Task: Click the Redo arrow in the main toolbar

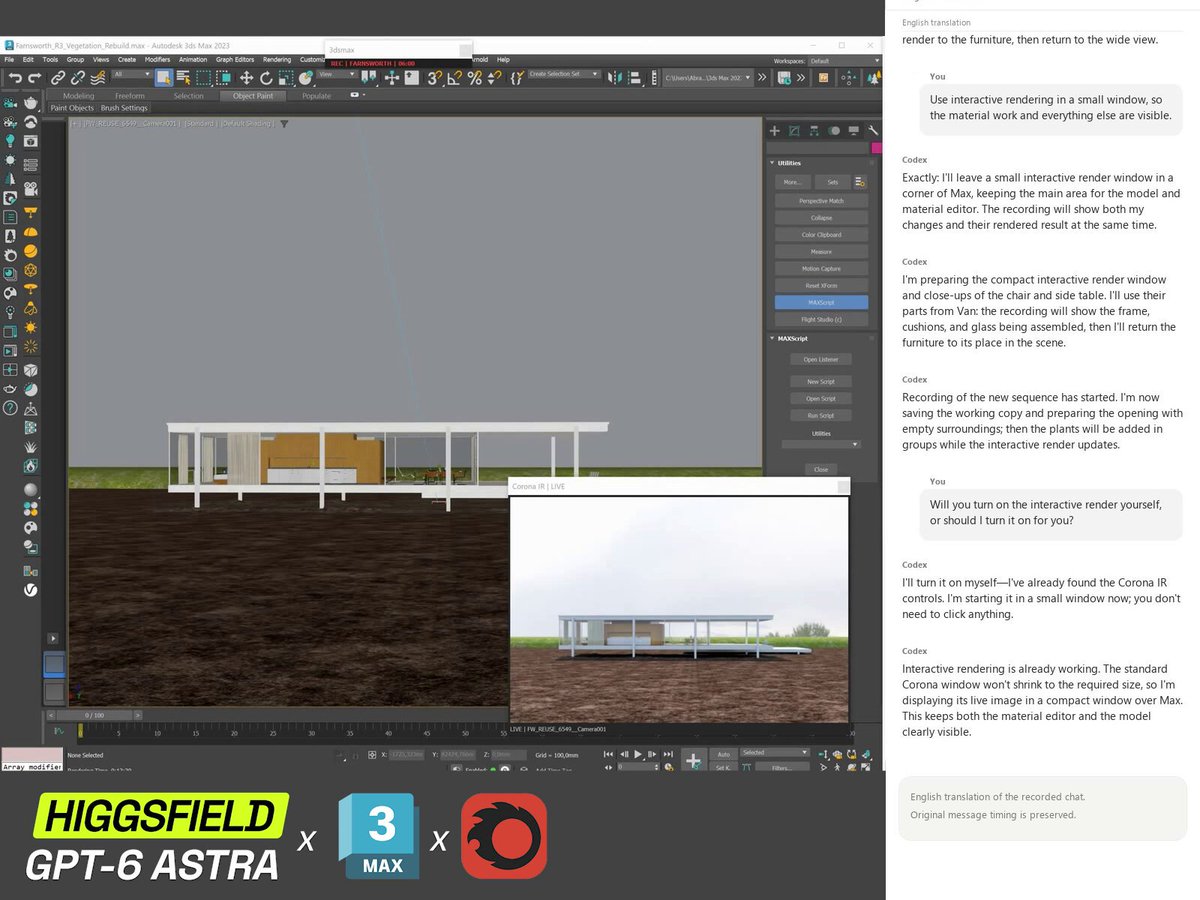Action: 35,77
